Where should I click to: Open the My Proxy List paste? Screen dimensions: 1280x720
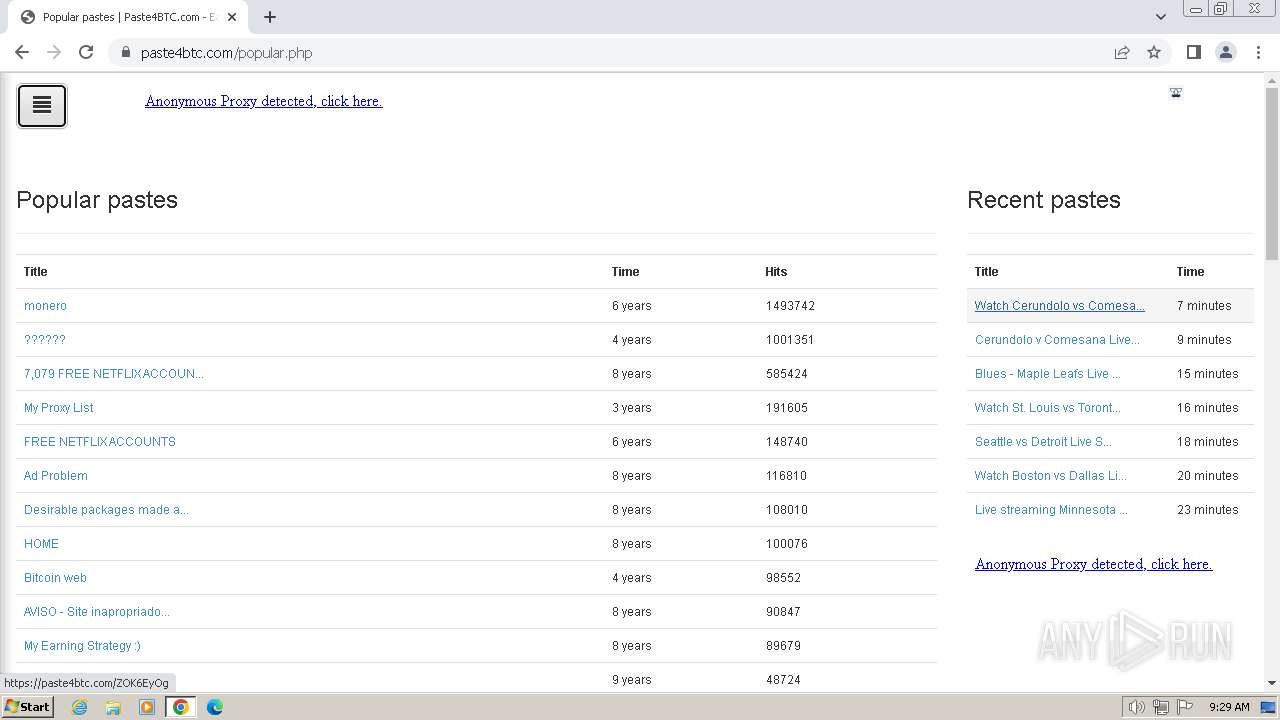point(59,408)
